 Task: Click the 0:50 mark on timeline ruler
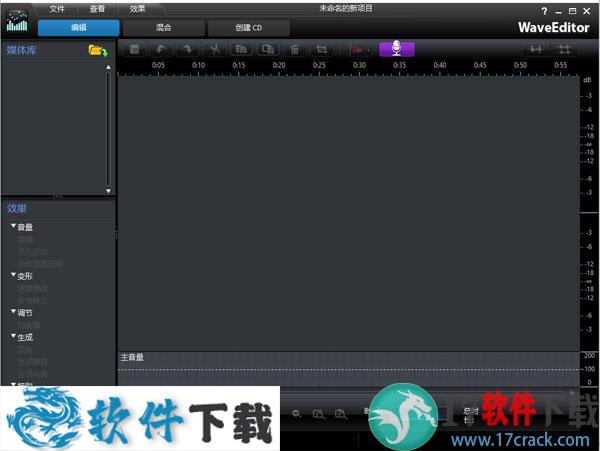point(520,65)
